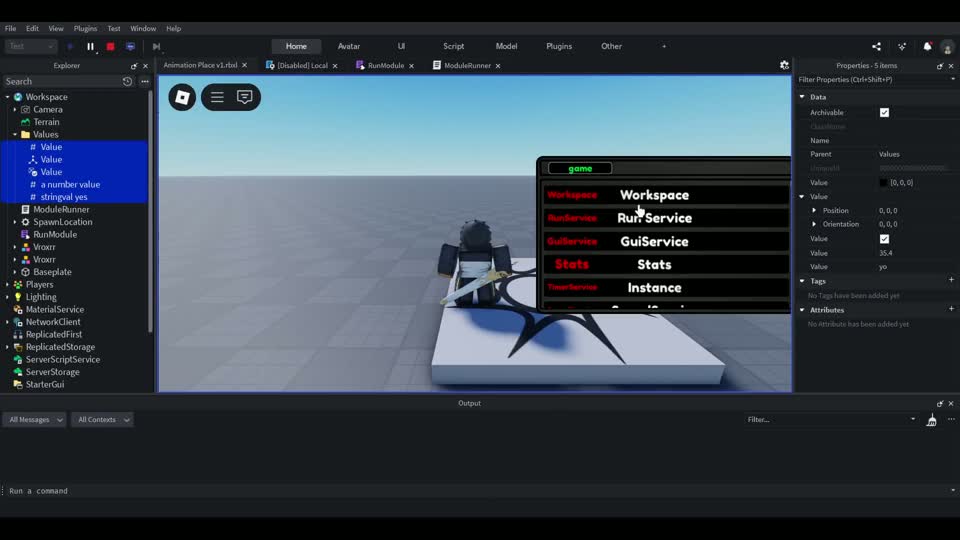This screenshot has height=540, width=960.
Task: Open All Contexts dropdown
Action: coord(102,420)
